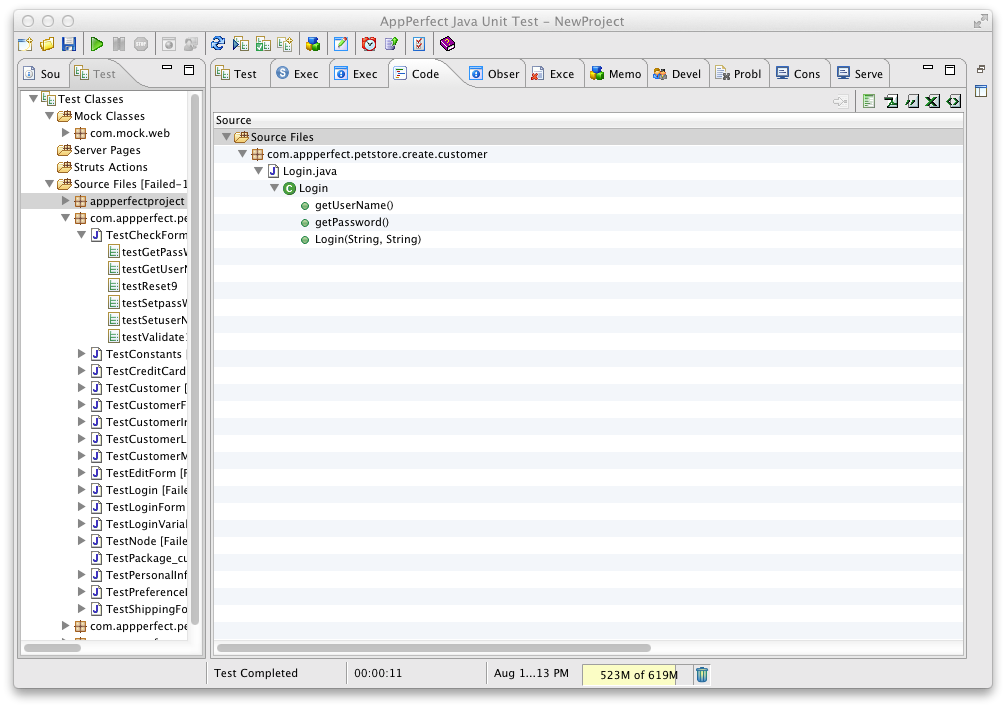
Task: Click the blue refresh arrows icon
Action: click(218, 44)
